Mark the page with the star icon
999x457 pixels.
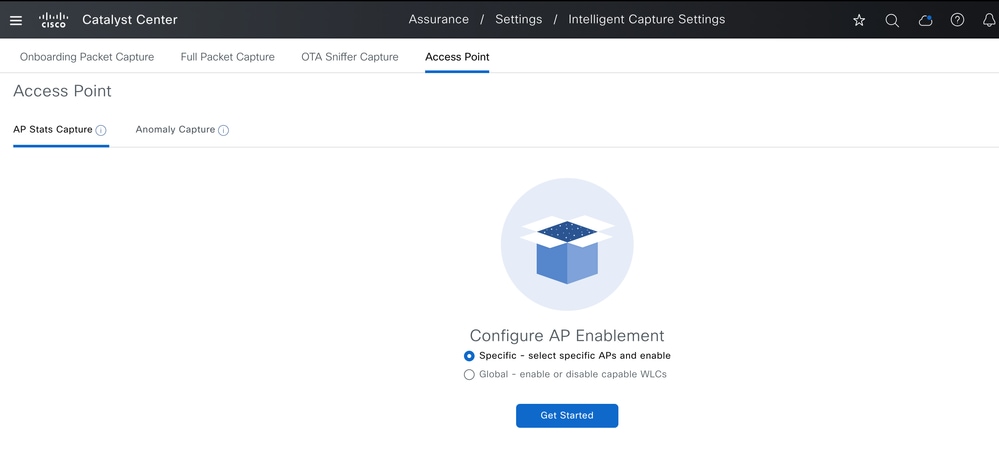coord(859,20)
